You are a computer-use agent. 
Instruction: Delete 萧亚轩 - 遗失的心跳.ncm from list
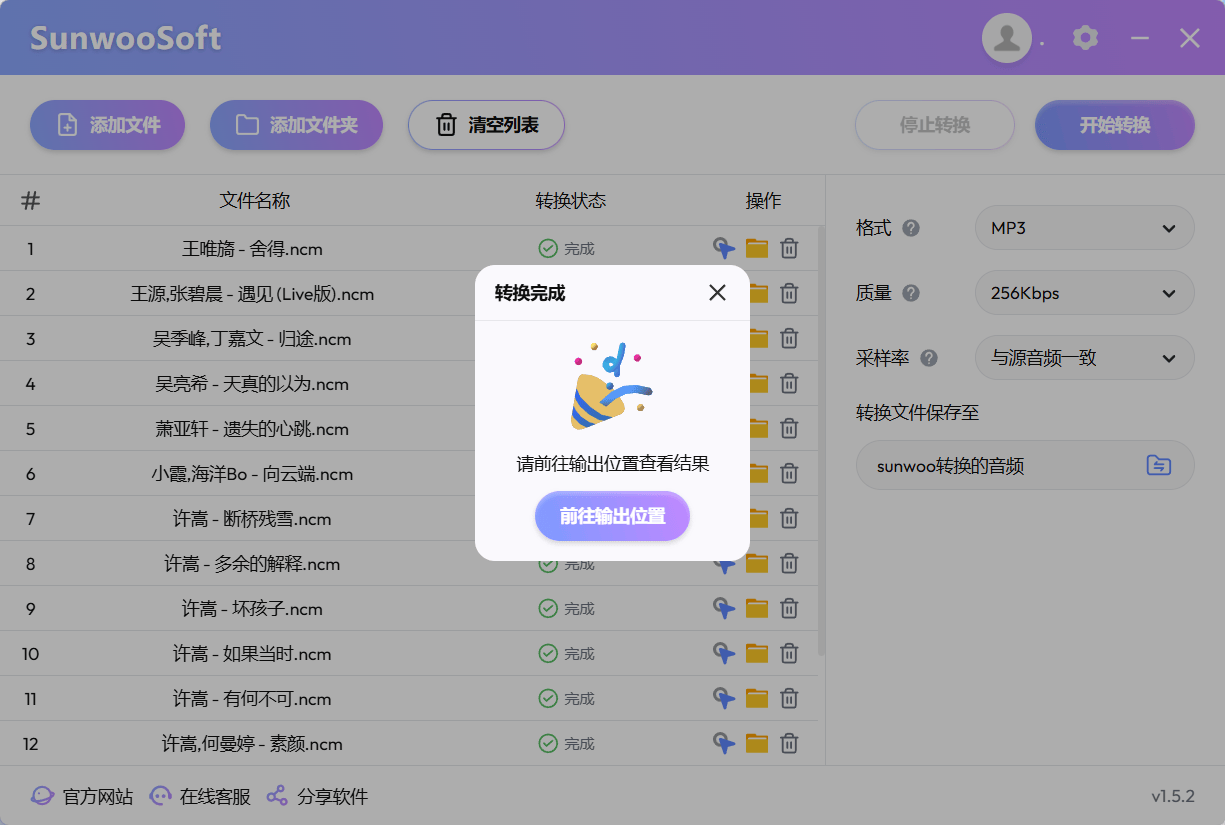789,428
